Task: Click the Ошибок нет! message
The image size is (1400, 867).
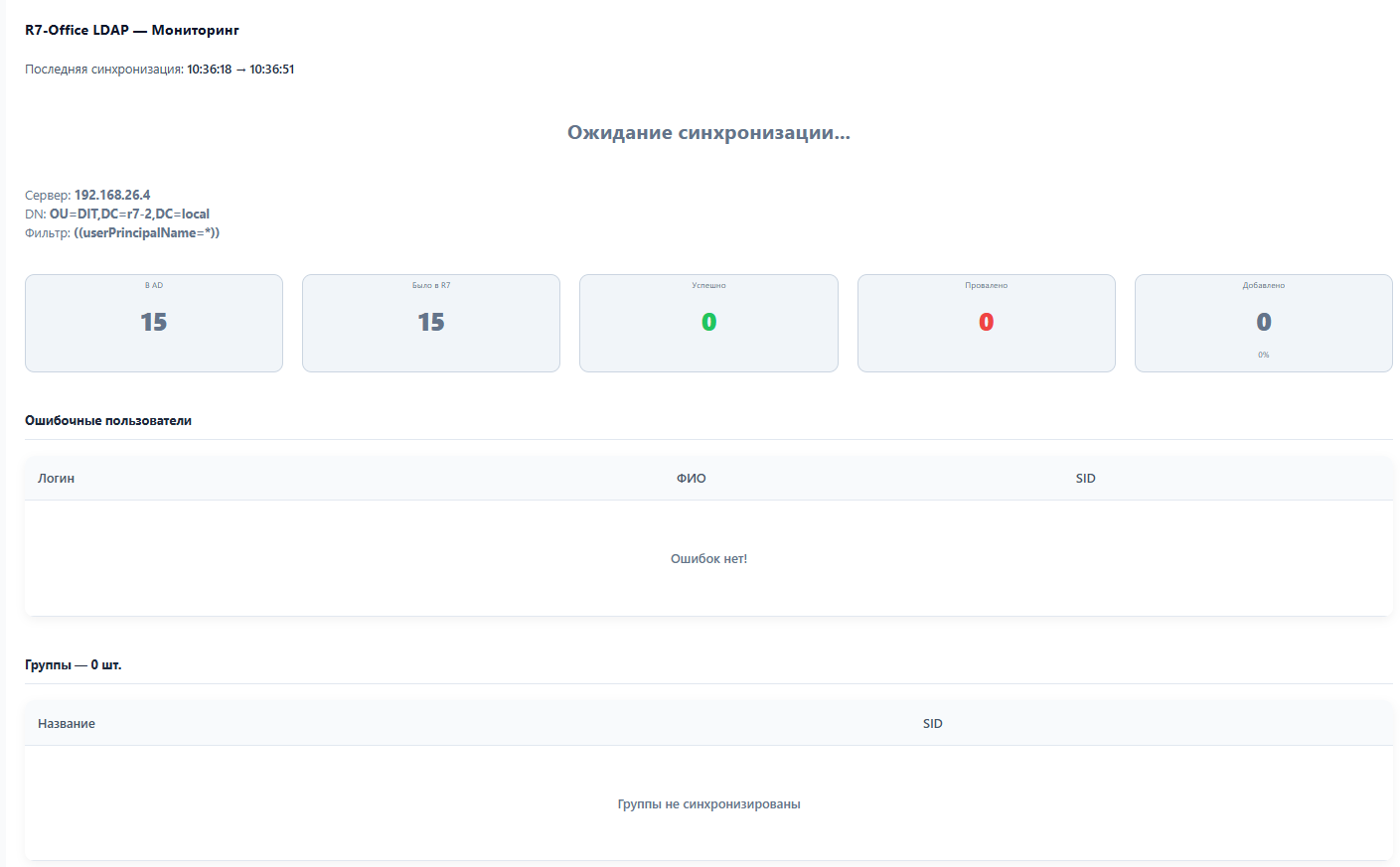Action: [708, 559]
